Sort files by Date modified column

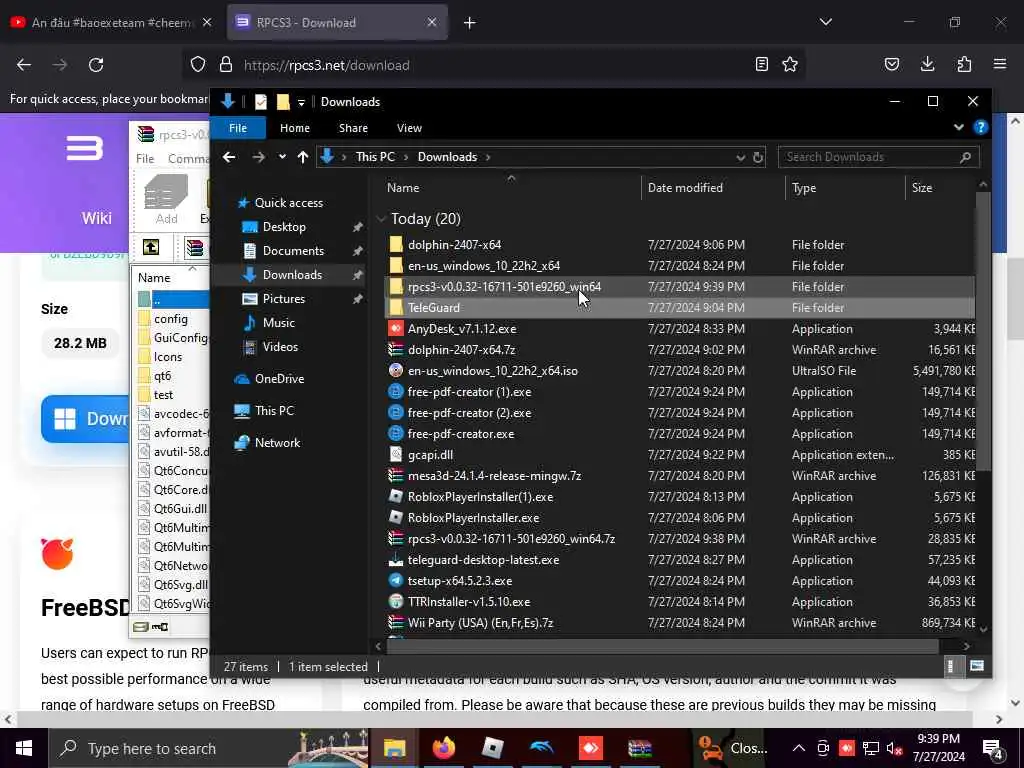click(685, 188)
